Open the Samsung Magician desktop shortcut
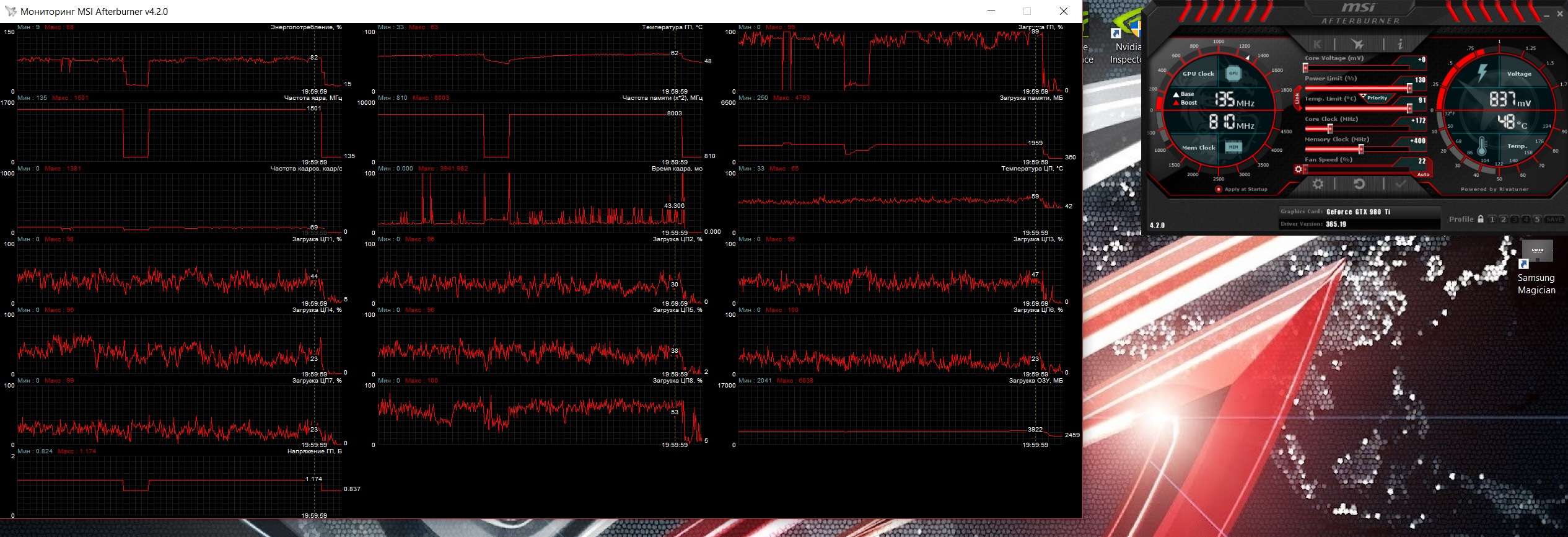 coord(1536,268)
